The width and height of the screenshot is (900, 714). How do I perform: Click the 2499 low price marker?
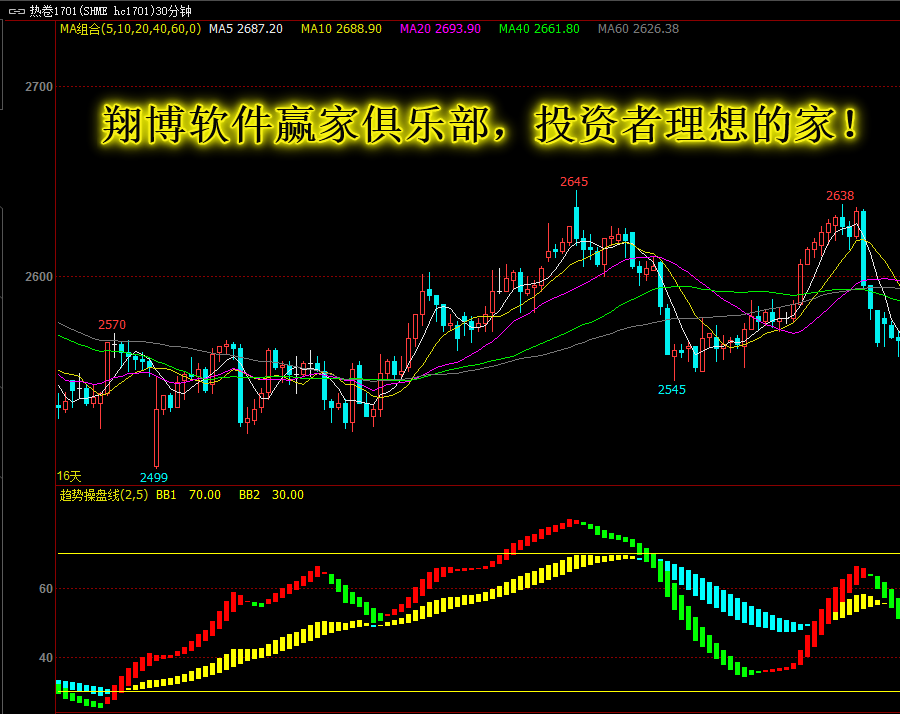154,478
